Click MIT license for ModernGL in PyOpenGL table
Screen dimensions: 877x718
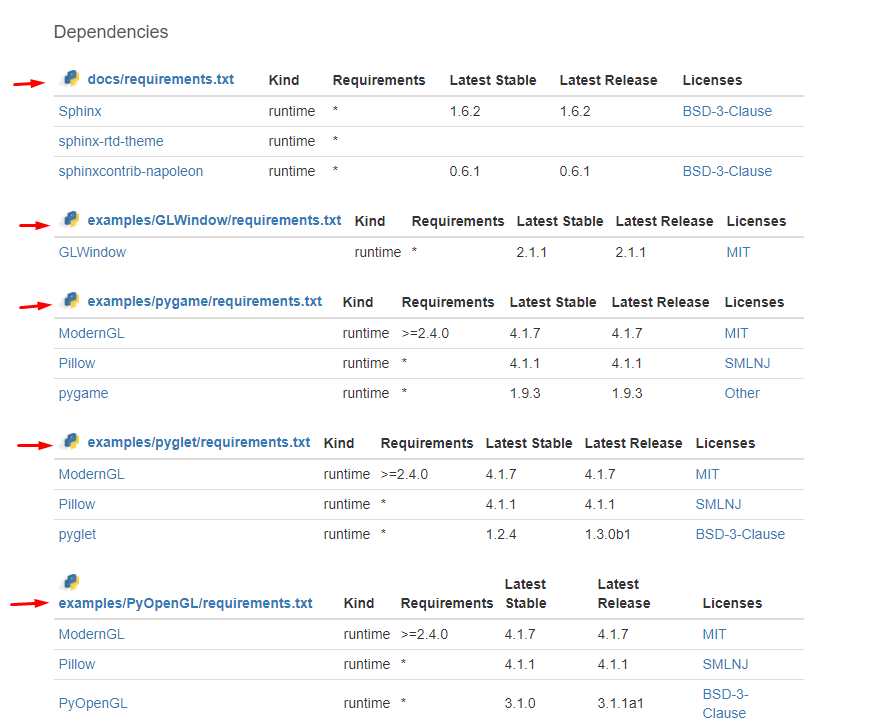[714, 634]
